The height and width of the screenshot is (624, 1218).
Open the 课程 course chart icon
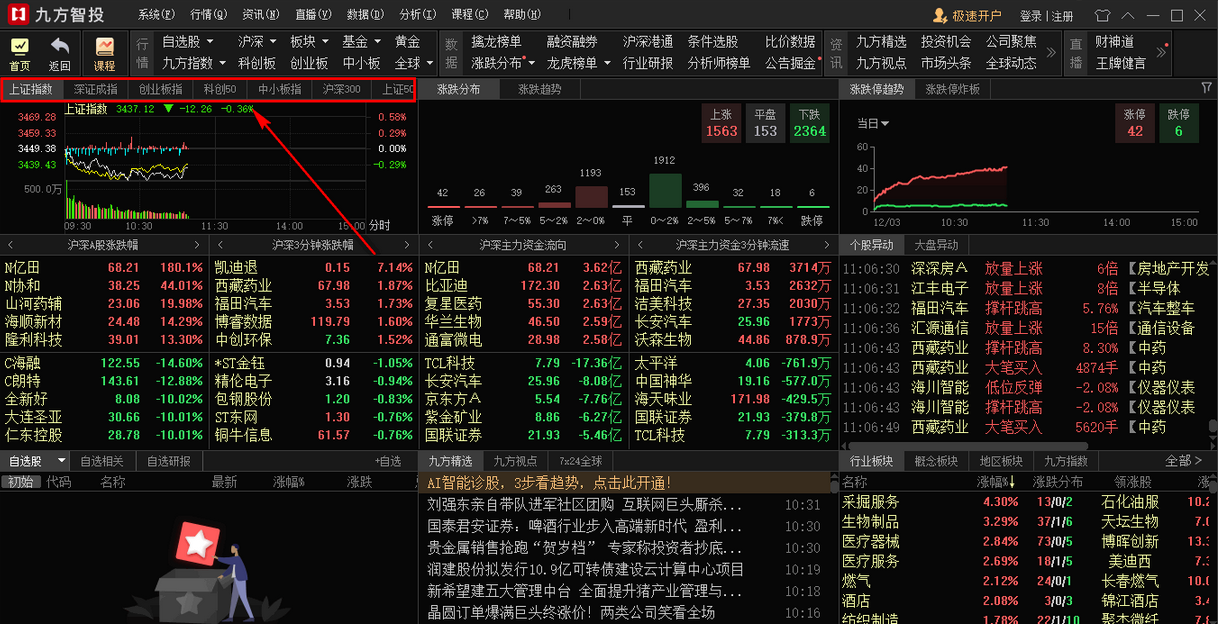(104, 53)
